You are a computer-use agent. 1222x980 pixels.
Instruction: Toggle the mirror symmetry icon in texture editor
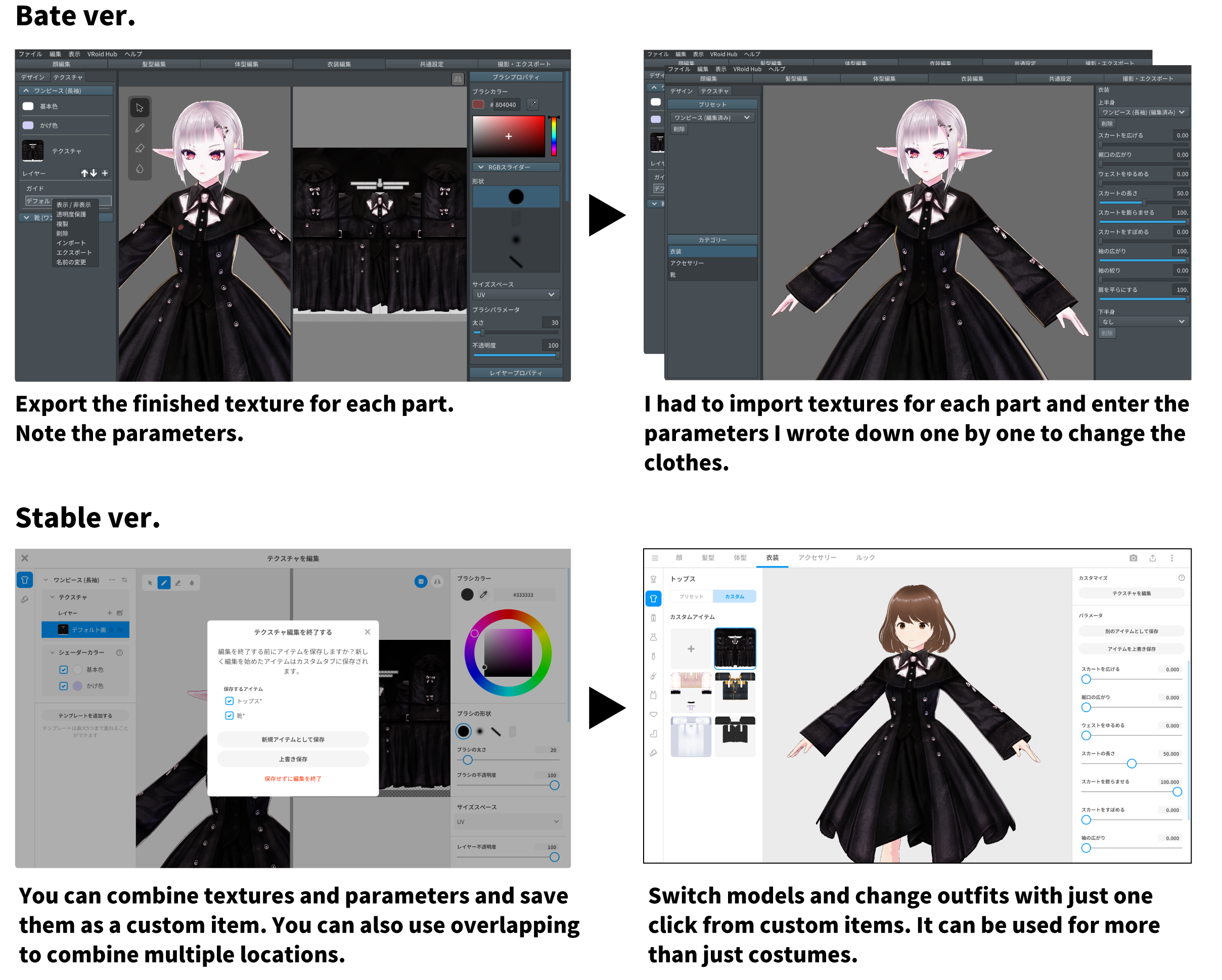[x=438, y=582]
